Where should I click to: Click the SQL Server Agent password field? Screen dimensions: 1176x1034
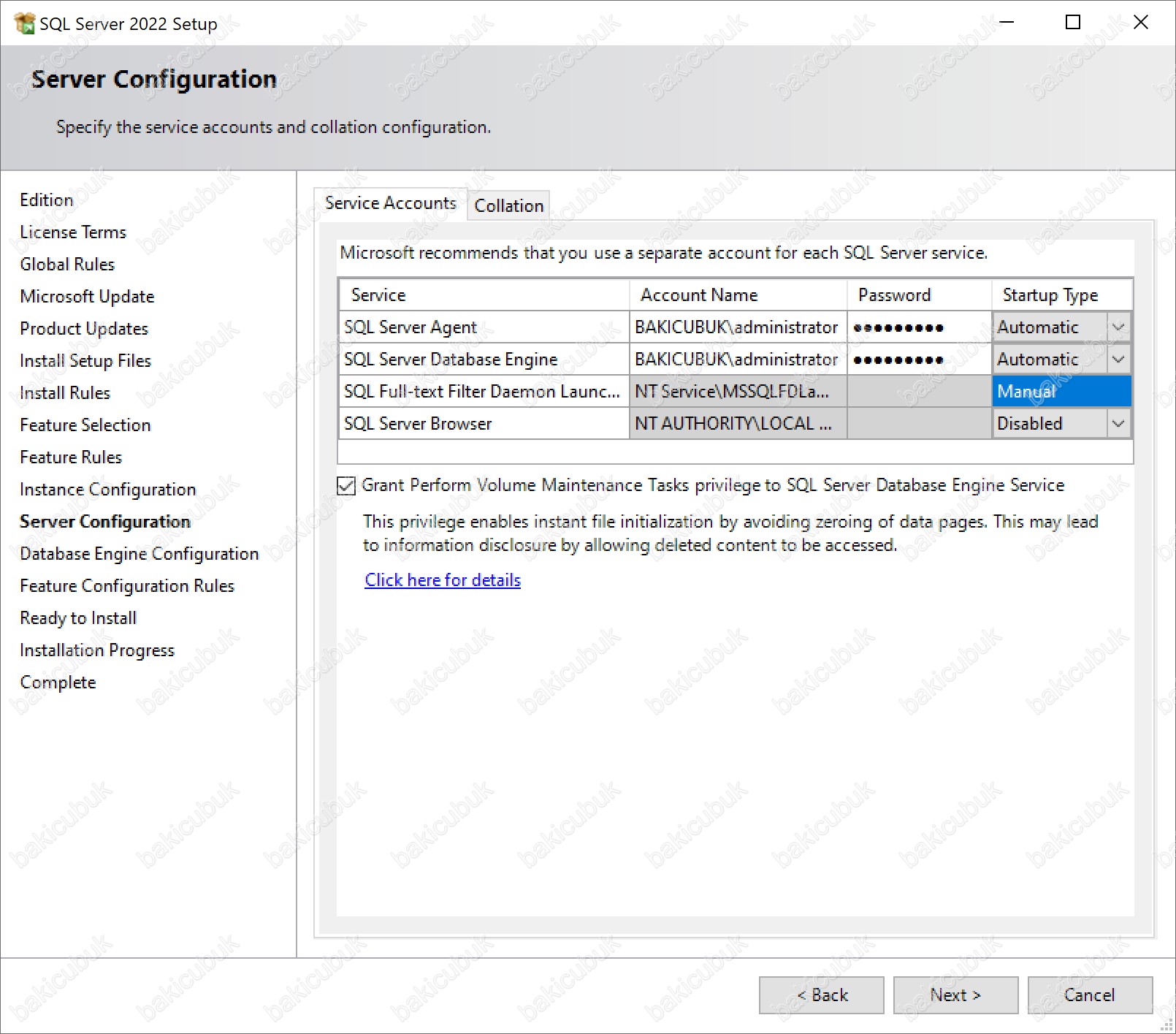coord(920,327)
